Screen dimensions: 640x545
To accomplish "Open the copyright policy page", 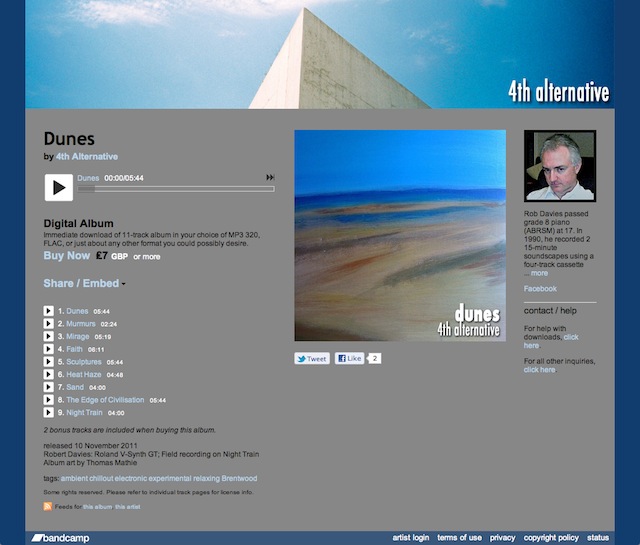I will (x=551, y=538).
